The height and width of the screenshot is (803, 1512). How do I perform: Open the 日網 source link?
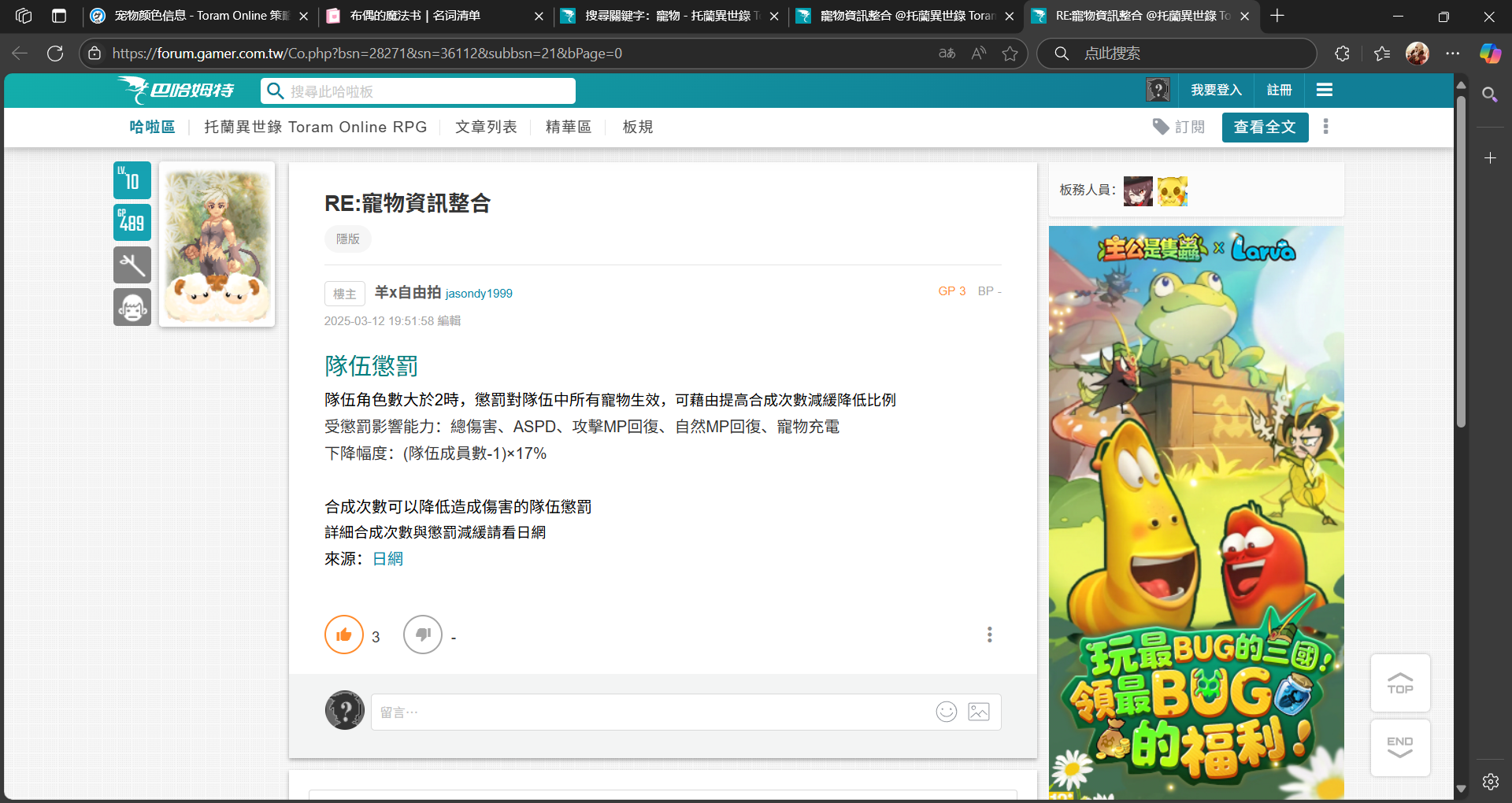coord(387,559)
